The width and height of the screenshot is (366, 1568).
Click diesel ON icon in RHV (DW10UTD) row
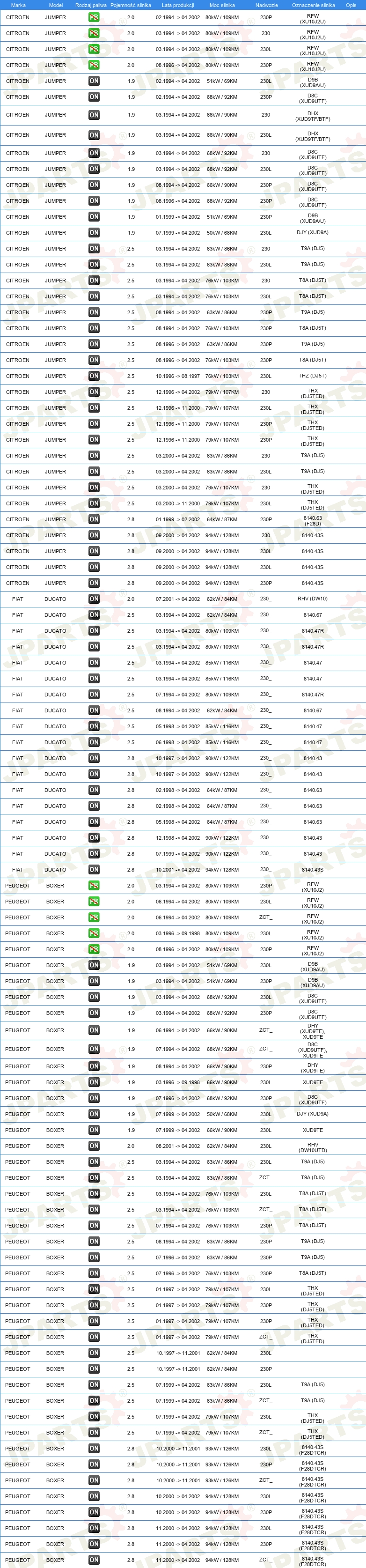[x=94, y=1146]
